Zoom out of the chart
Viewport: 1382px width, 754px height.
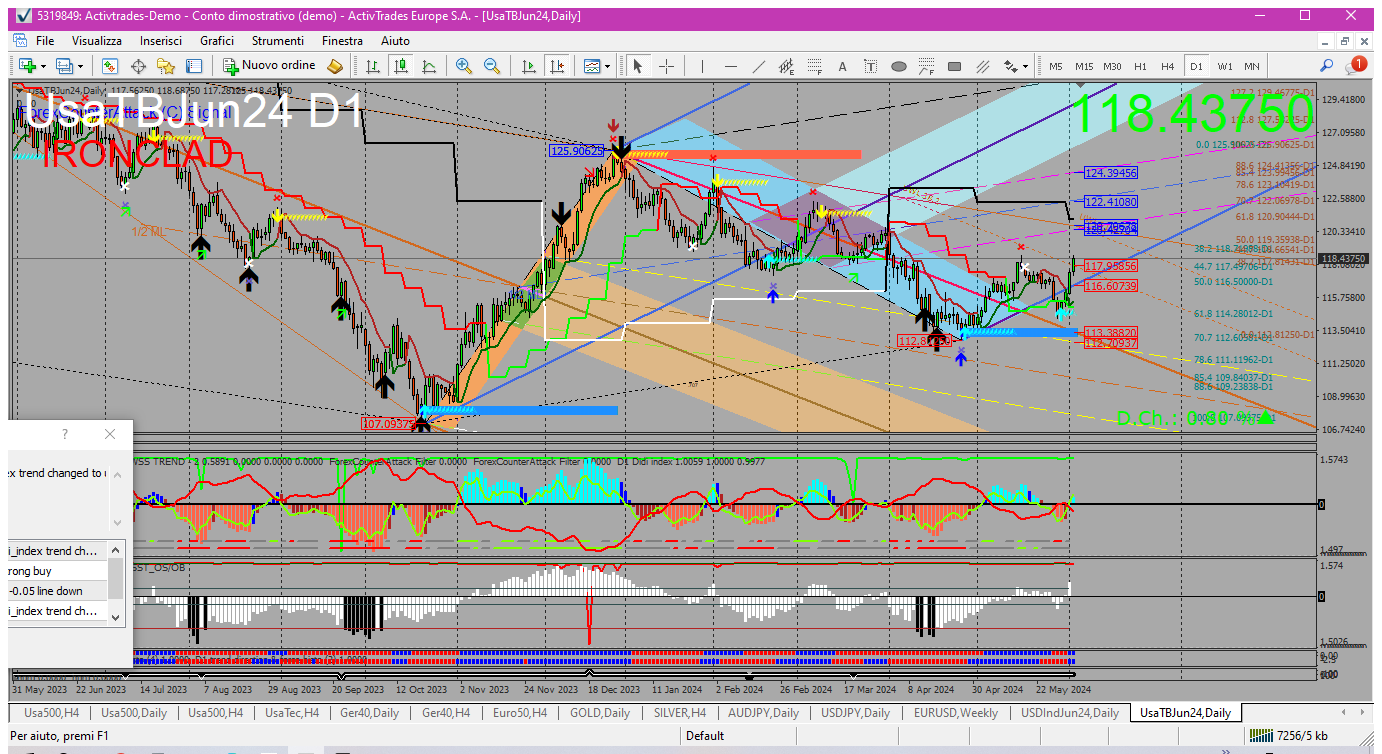[x=491, y=66]
